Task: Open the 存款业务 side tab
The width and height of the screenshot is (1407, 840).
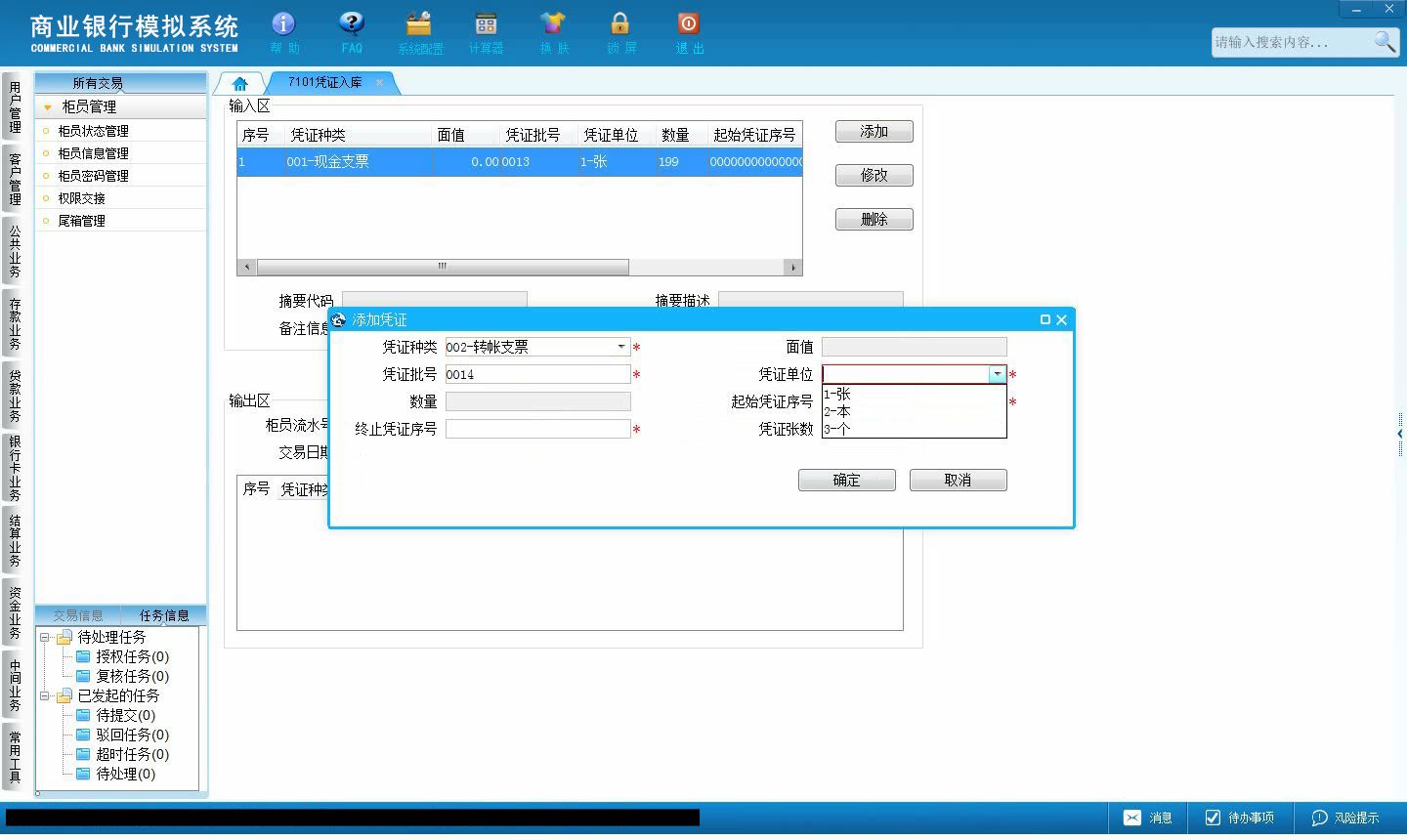Action: pyautogui.click(x=15, y=324)
